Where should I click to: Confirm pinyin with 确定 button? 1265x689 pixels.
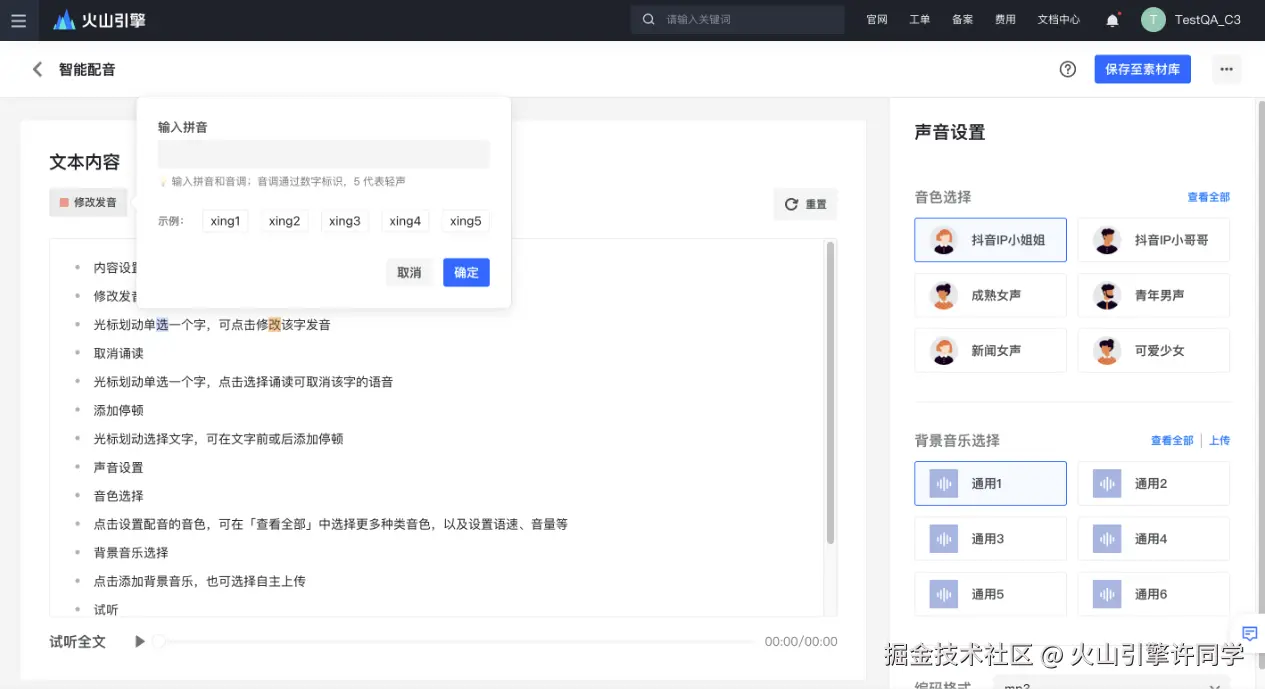[x=466, y=272]
